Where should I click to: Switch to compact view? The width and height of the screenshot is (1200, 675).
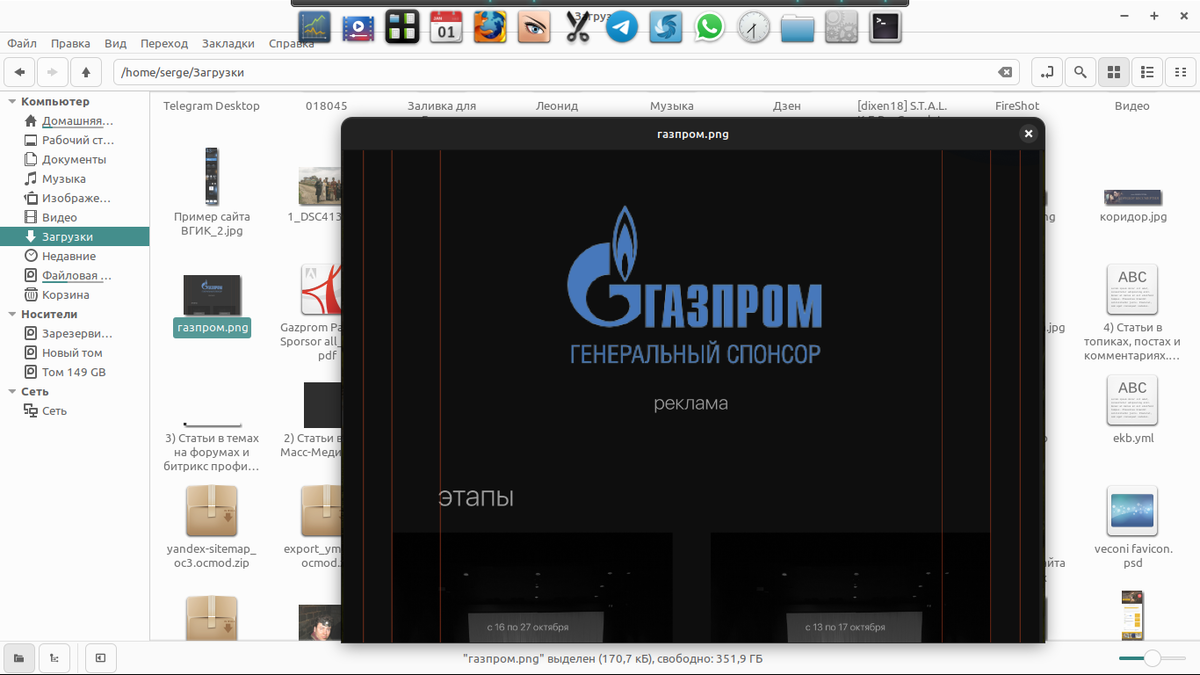click(x=1181, y=72)
